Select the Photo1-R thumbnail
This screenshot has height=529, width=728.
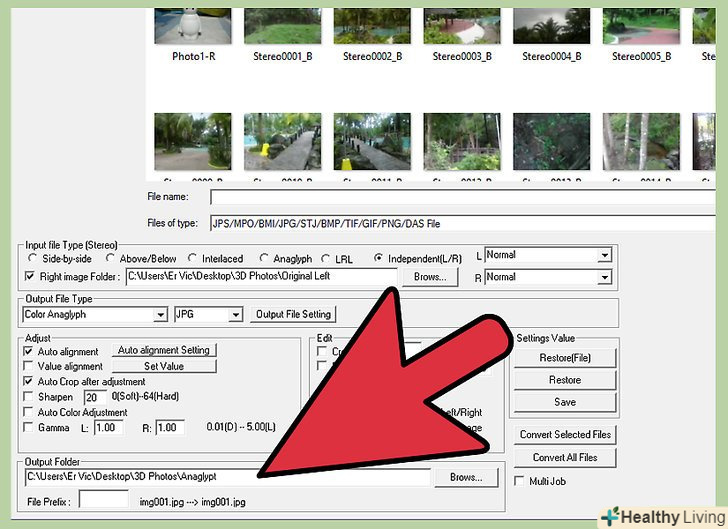coord(193,26)
